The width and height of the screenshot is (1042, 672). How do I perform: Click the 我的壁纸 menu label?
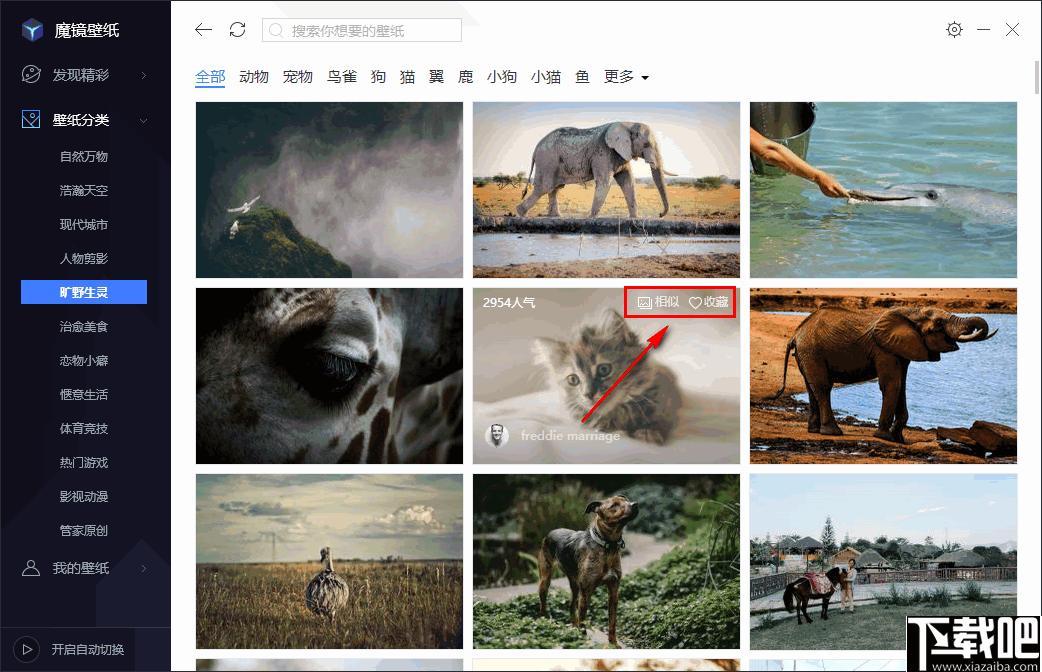click(80, 568)
